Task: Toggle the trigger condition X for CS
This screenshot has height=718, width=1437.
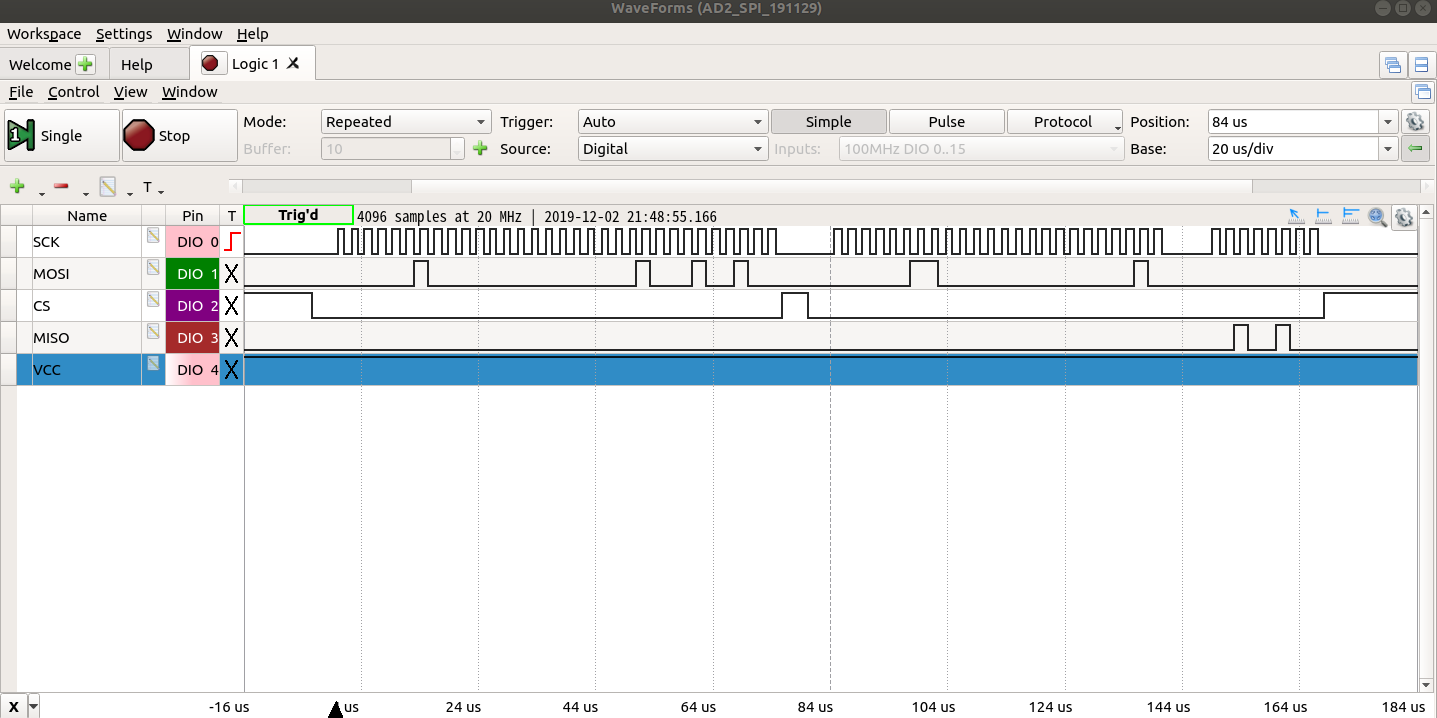Action: (232, 305)
